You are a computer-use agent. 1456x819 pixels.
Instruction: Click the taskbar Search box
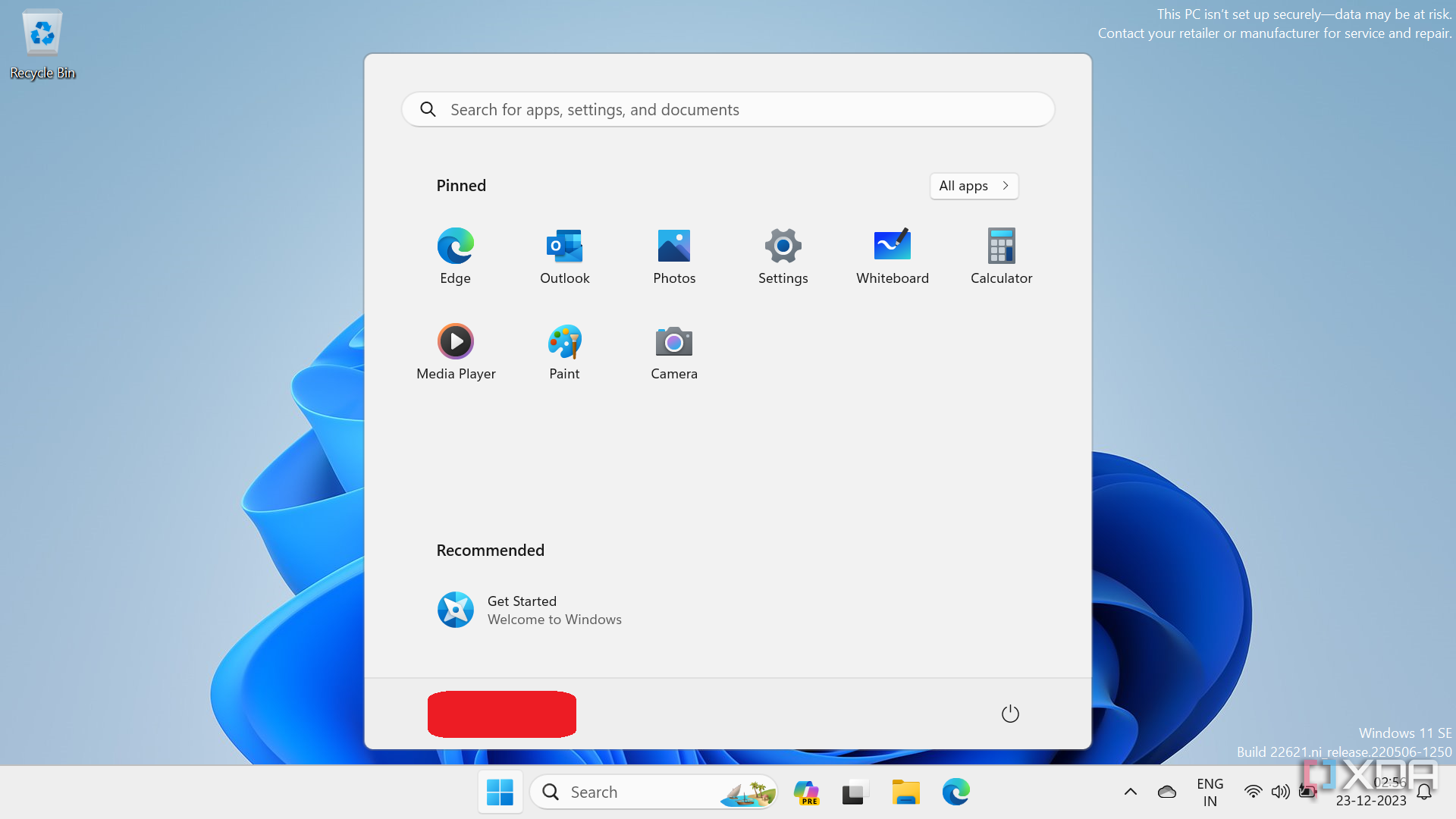(654, 792)
